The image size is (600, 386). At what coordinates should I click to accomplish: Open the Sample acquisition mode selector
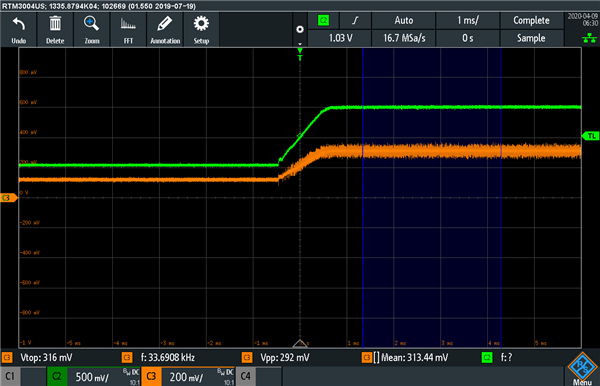[531, 38]
